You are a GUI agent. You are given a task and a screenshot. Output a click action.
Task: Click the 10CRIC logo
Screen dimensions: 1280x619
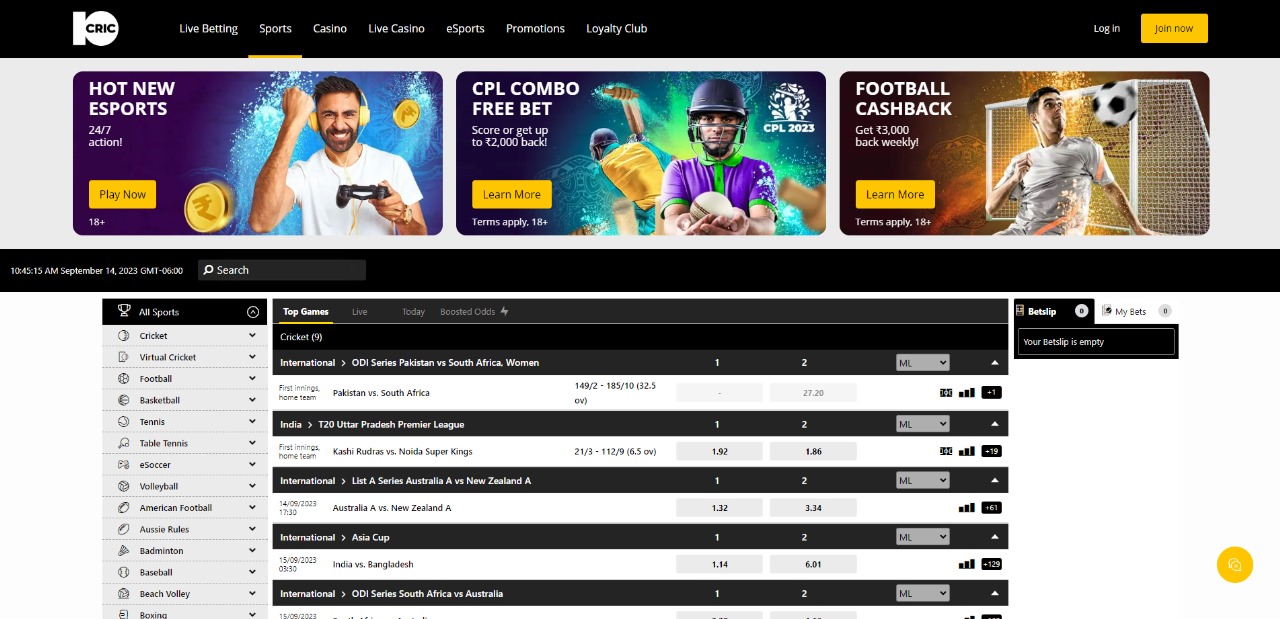click(96, 28)
